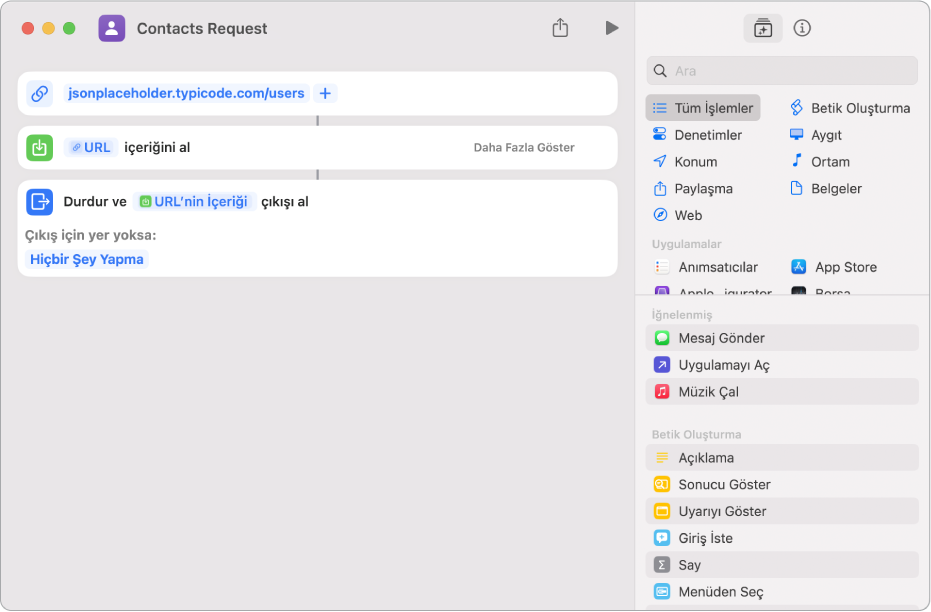The width and height of the screenshot is (931, 612).
Task: Add the Menüden Seç action
Action: pyautogui.click(x=781, y=592)
